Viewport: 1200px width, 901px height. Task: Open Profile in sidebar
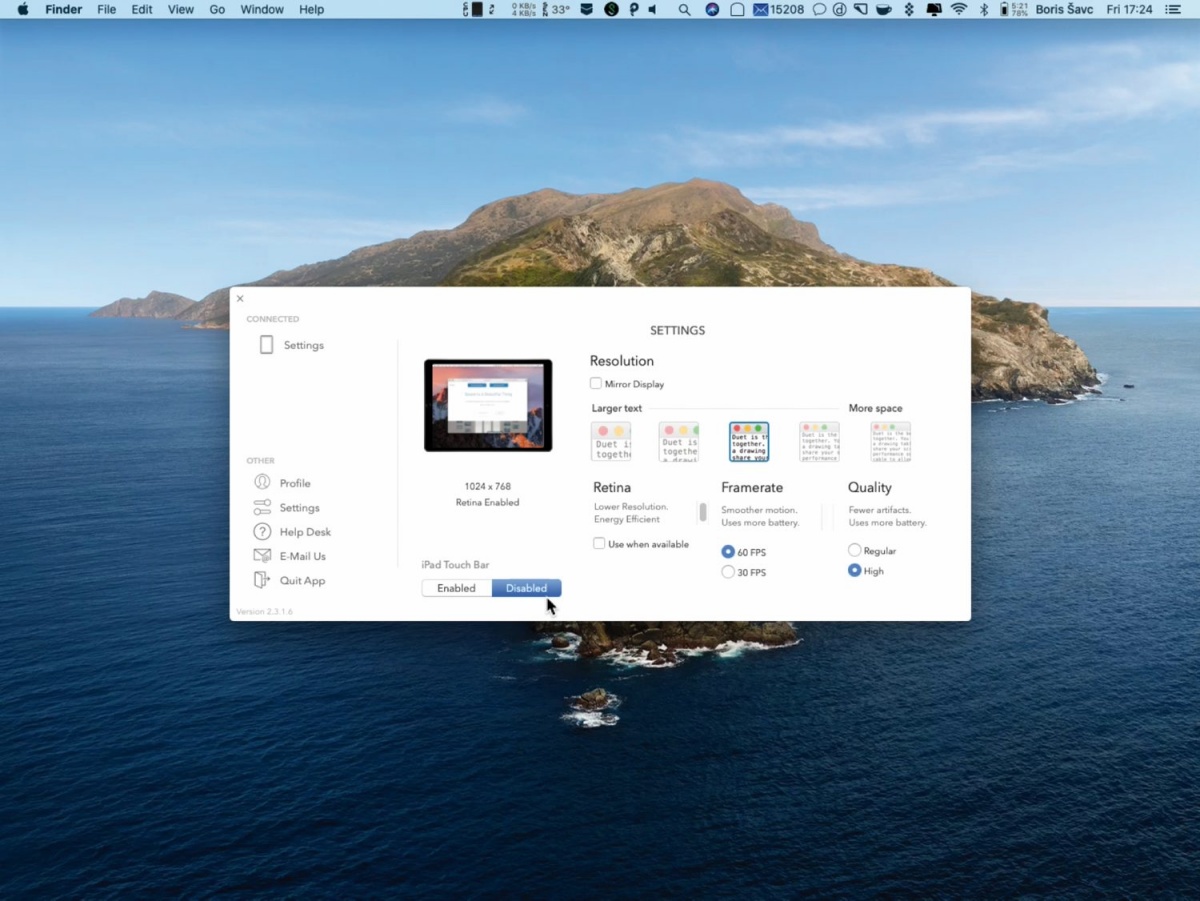pyautogui.click(x=295, y=483)
